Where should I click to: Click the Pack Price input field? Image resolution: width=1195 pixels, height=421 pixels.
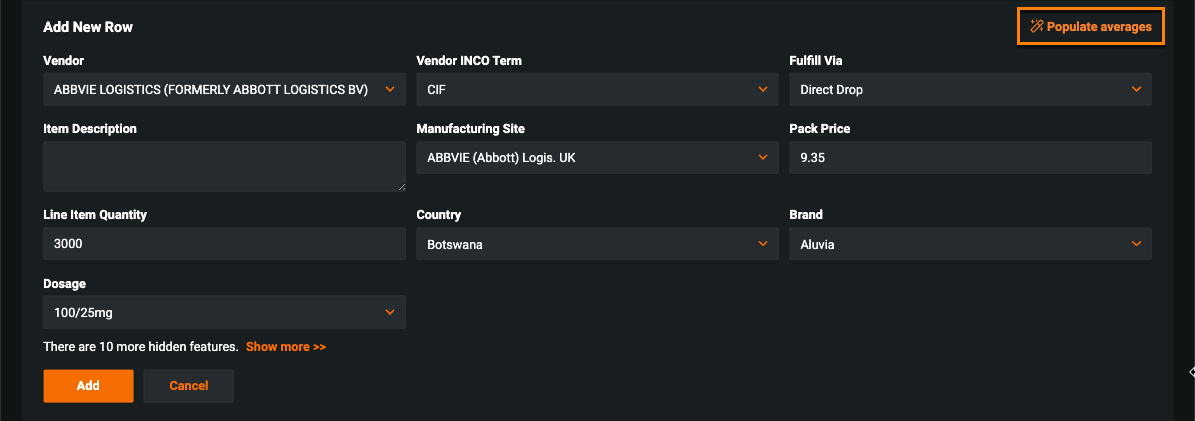point(970,157)
